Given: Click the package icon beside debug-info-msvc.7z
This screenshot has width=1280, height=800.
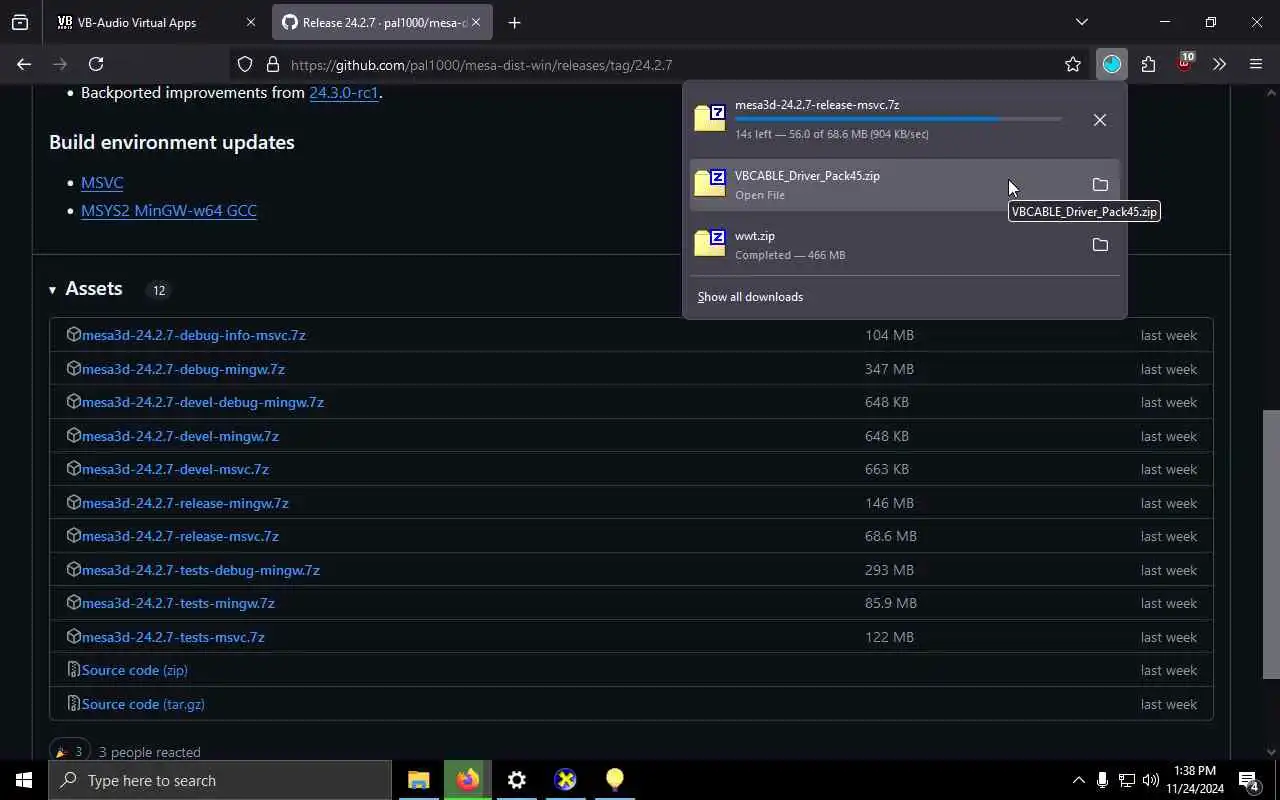Looking at the screenshot, I should 73,335.
